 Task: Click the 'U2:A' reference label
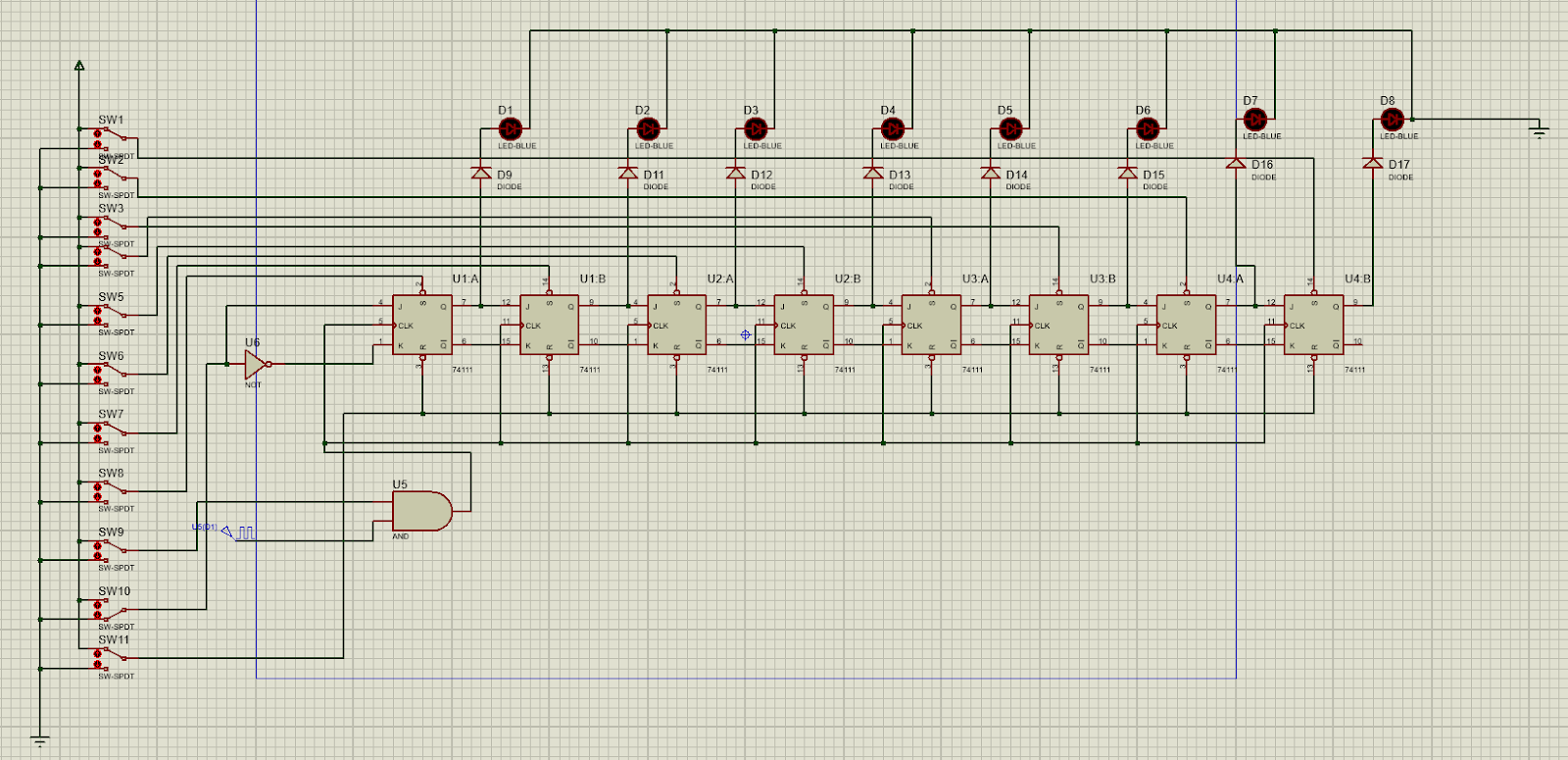pos(720,279)
